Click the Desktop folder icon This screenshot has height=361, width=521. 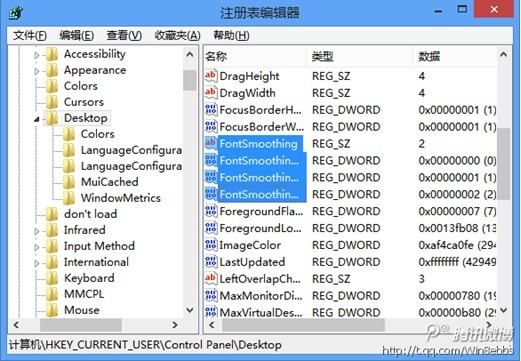(x=52, y=118)
